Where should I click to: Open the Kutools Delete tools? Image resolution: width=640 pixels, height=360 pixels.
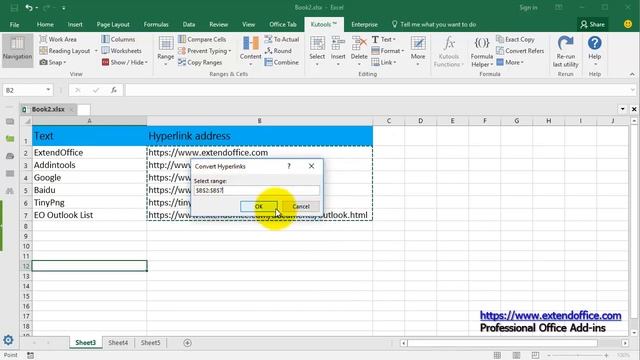coord(359,52)
